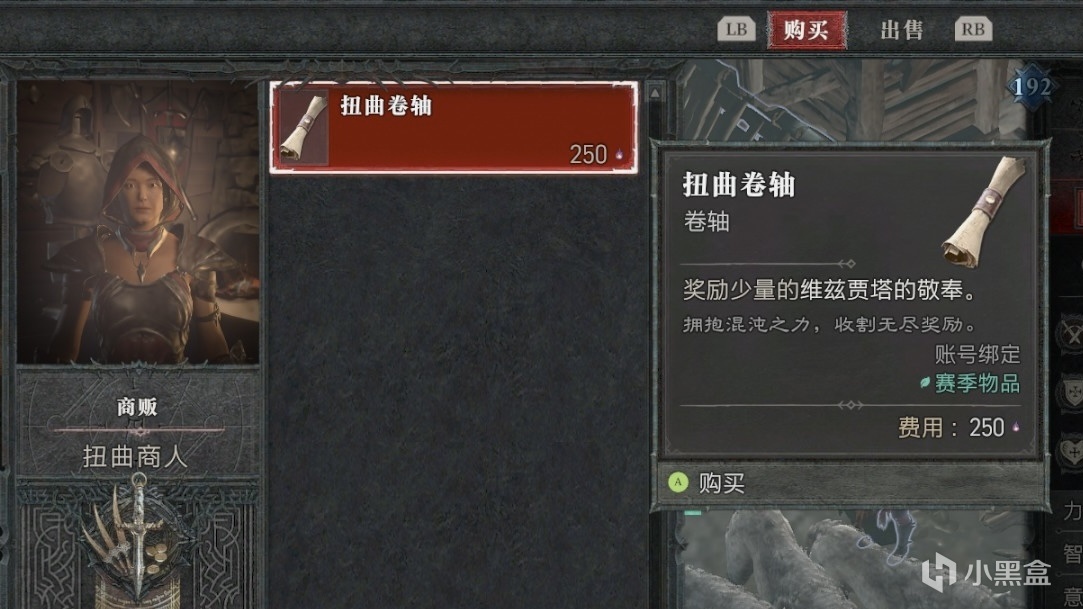Viewport: 1083px width, 609px height.
Task: Click the 扭曲商人 vendor name
Action: click(135, 456)
